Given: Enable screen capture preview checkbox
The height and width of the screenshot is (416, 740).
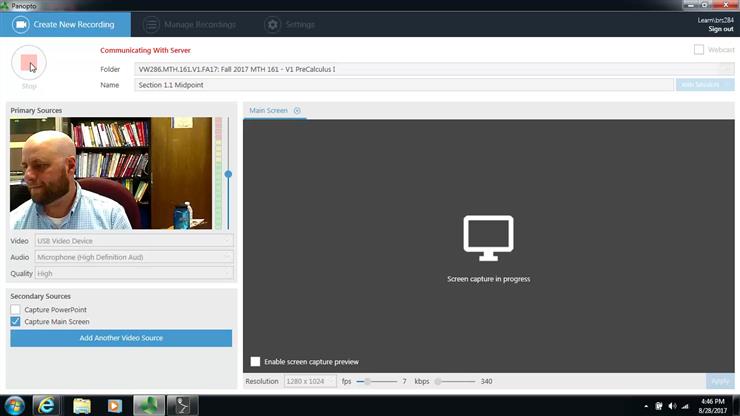Looking at the screenshot, I should click(256, 362).
